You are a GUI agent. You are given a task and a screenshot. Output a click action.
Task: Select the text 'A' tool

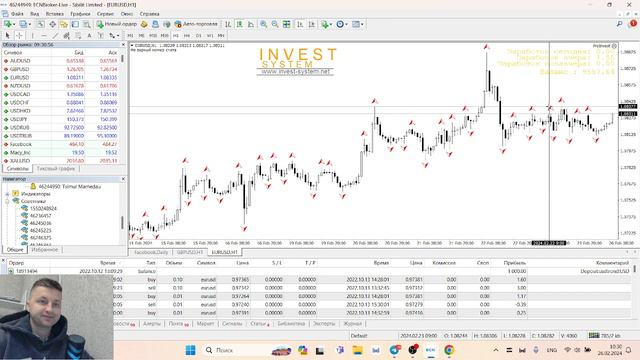point(89,36)
